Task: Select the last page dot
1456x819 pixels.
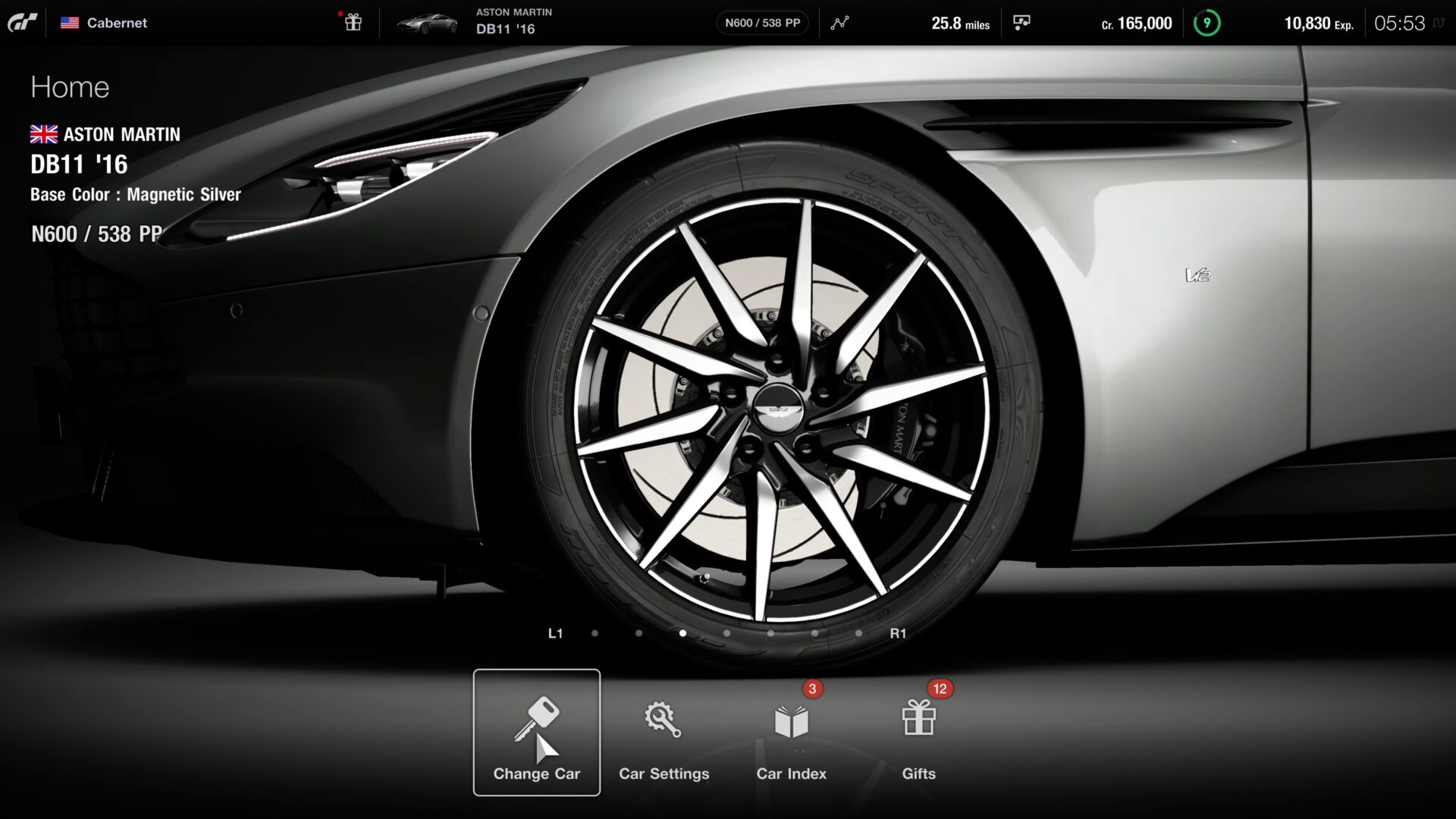Action: tap(858, 633)
